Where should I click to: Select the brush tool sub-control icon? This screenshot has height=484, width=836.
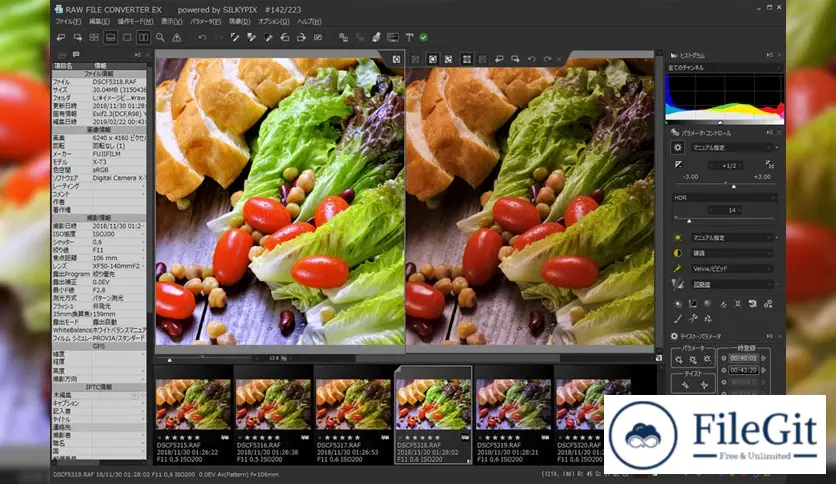[x=678, y=319]
